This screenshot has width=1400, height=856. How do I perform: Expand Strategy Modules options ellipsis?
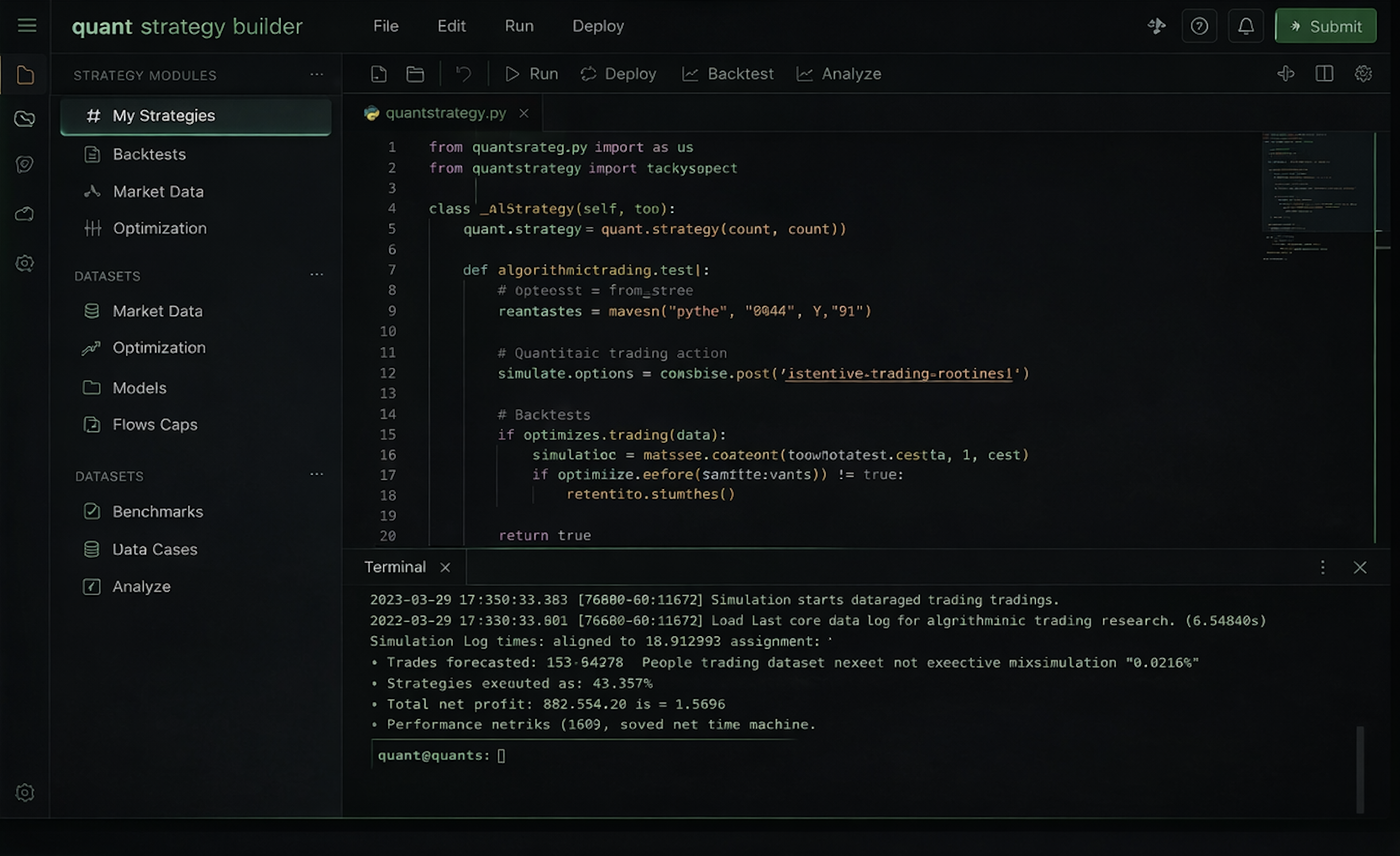316,75
